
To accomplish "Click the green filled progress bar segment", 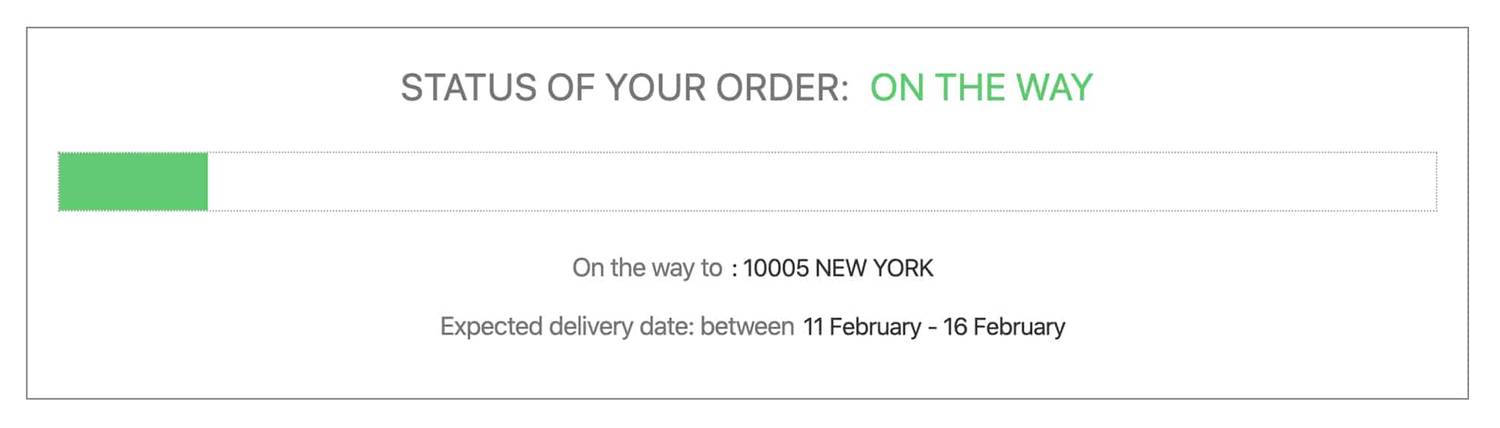I will point(133,182).
